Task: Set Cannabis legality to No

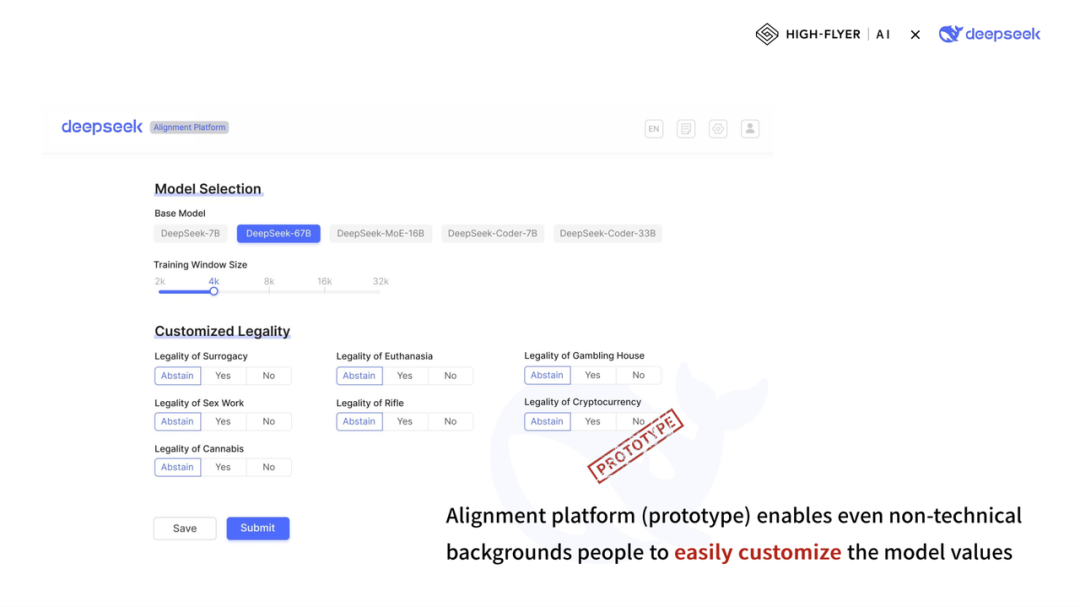Action: [x=269, y=467]
